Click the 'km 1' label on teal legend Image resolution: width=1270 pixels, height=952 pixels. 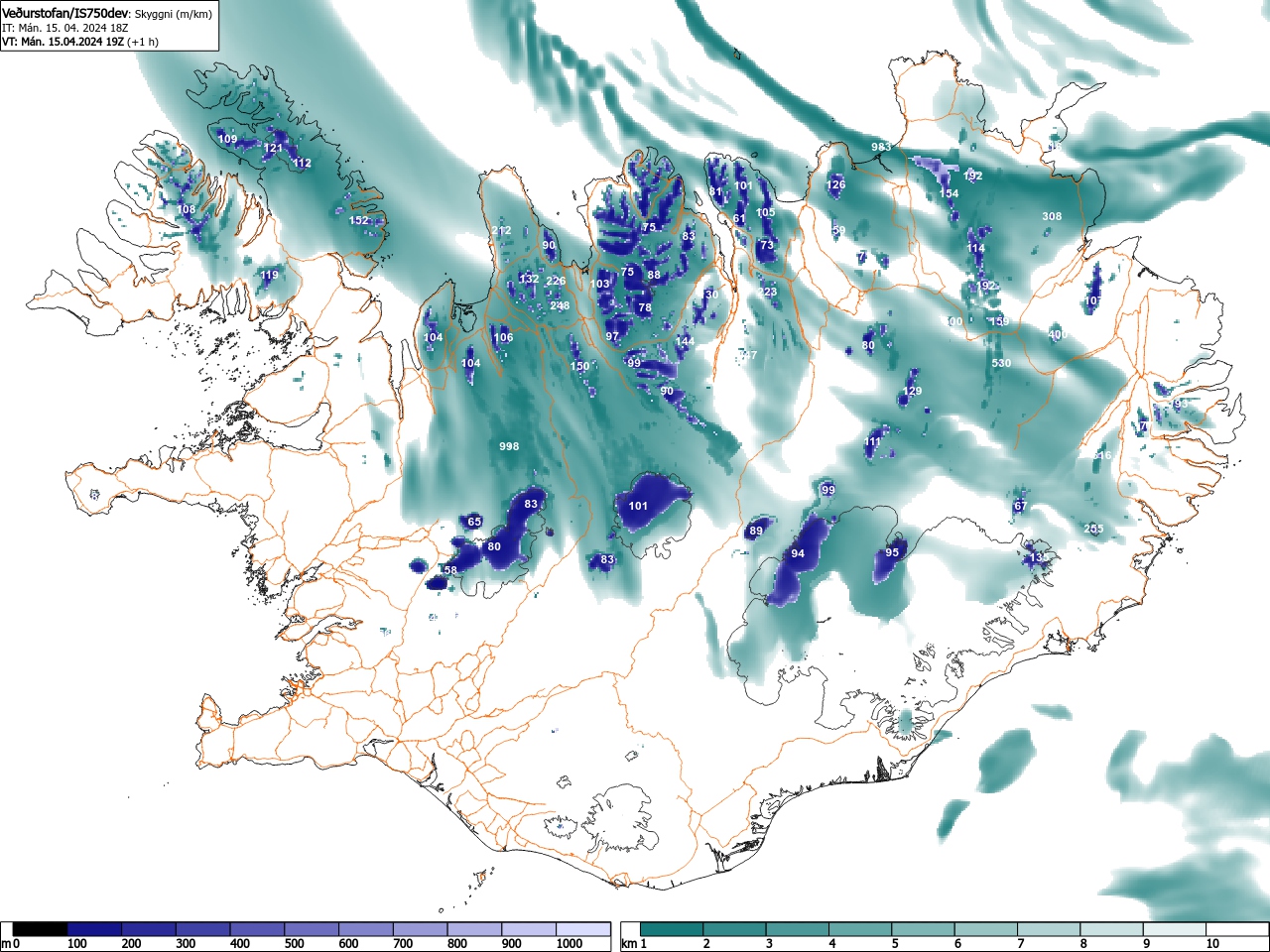point(633,944)
